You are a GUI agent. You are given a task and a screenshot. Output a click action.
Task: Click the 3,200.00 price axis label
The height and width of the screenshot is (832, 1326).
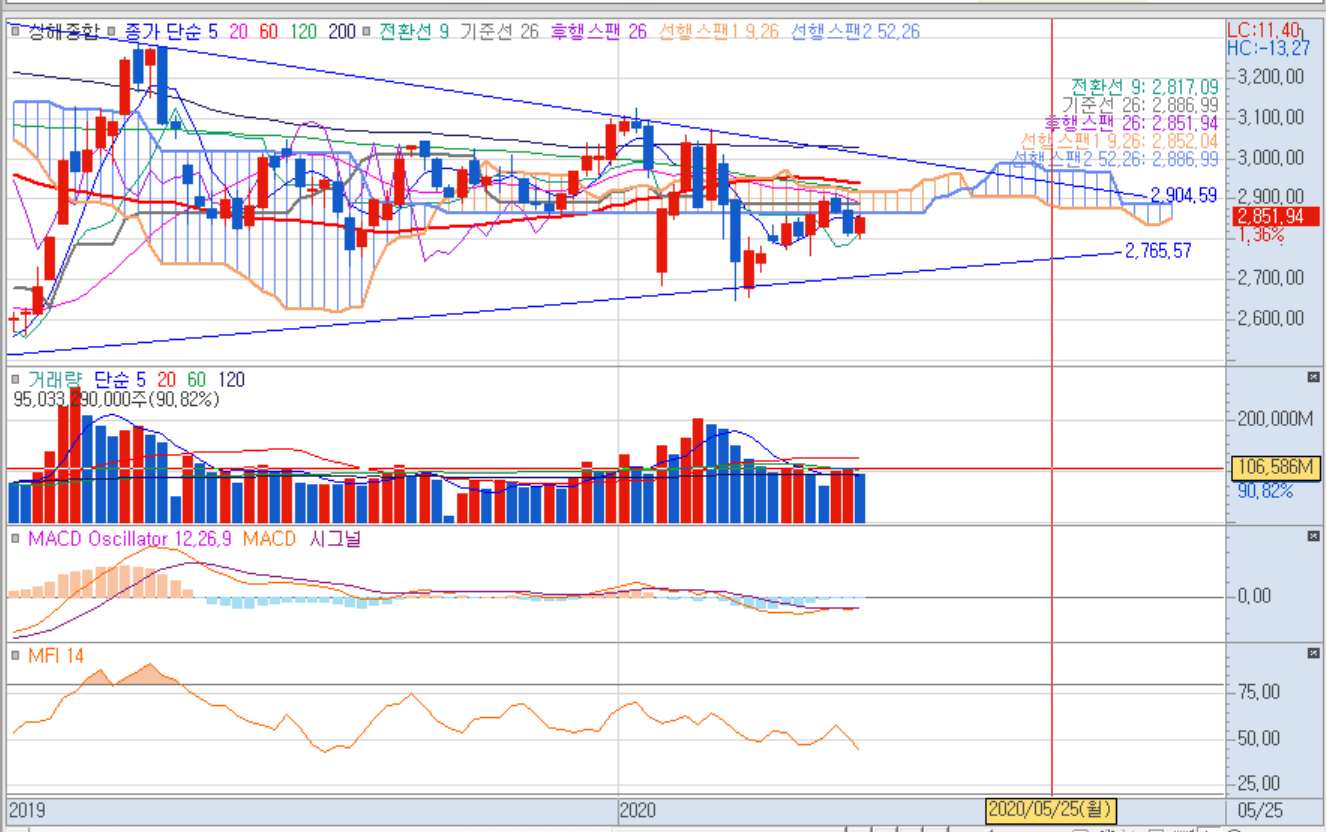pos(1269,76)
